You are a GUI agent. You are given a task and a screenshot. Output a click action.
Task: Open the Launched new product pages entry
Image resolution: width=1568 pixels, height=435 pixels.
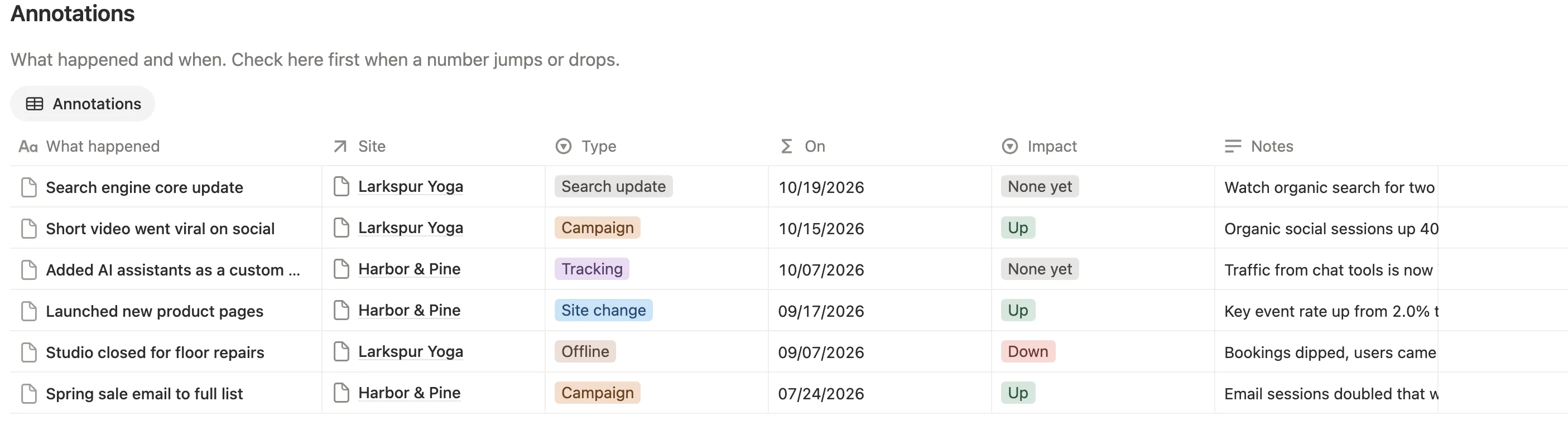click(155, 312)
